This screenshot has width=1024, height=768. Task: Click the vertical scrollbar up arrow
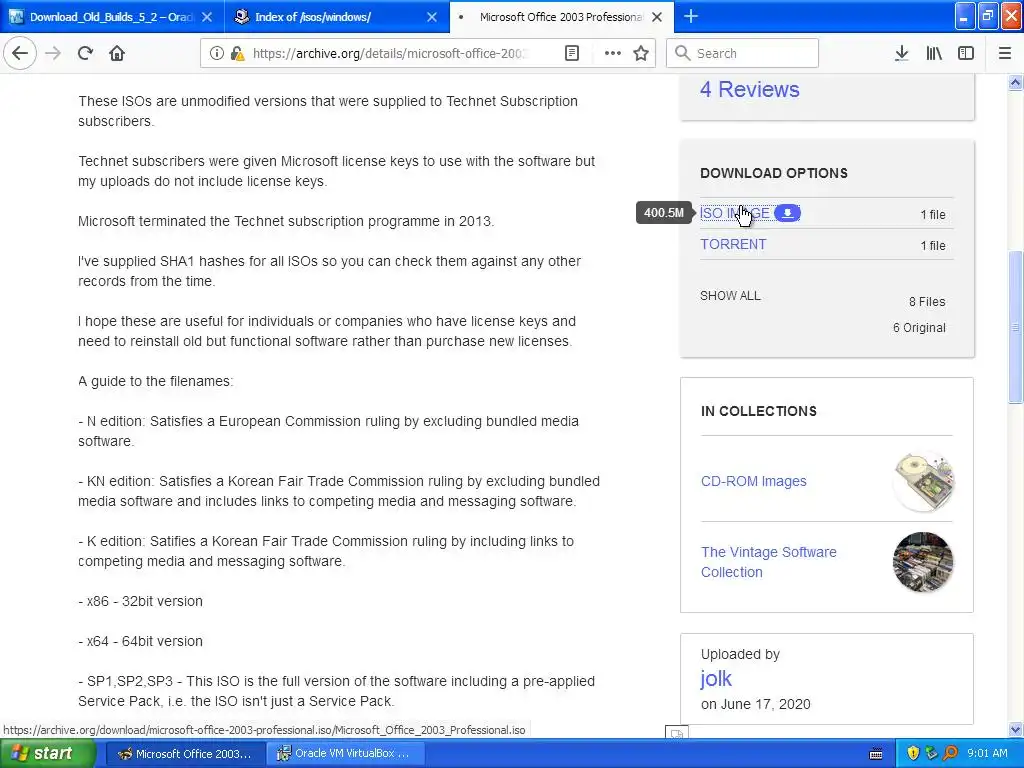pyautogui.click(x=1016, y=82)
